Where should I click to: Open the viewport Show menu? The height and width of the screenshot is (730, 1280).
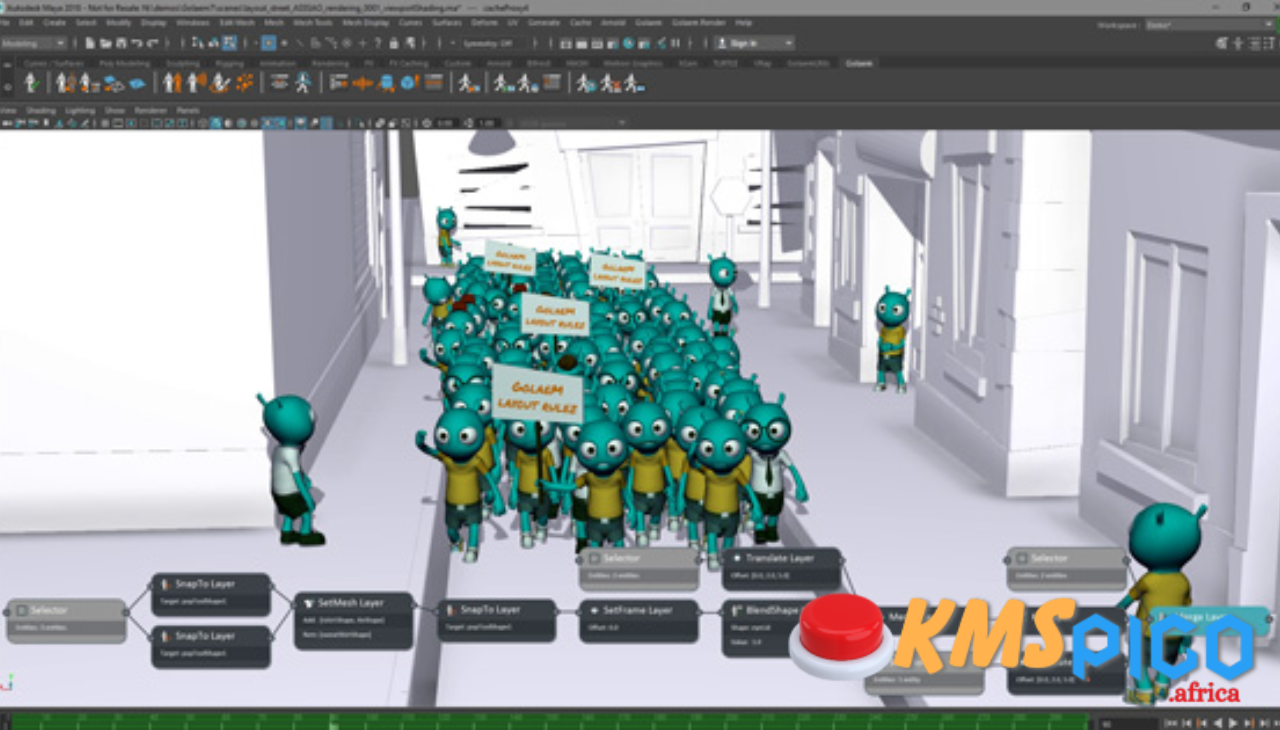pyautogui.click(x=115, y=110)
